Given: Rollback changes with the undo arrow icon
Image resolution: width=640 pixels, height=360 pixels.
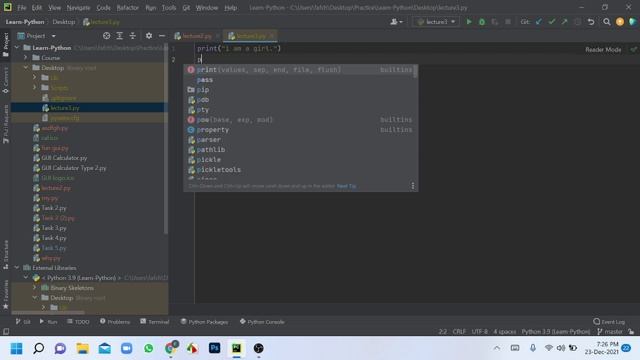Looking at the screenshot, I should pyautogui.click(x=591, y=22).
